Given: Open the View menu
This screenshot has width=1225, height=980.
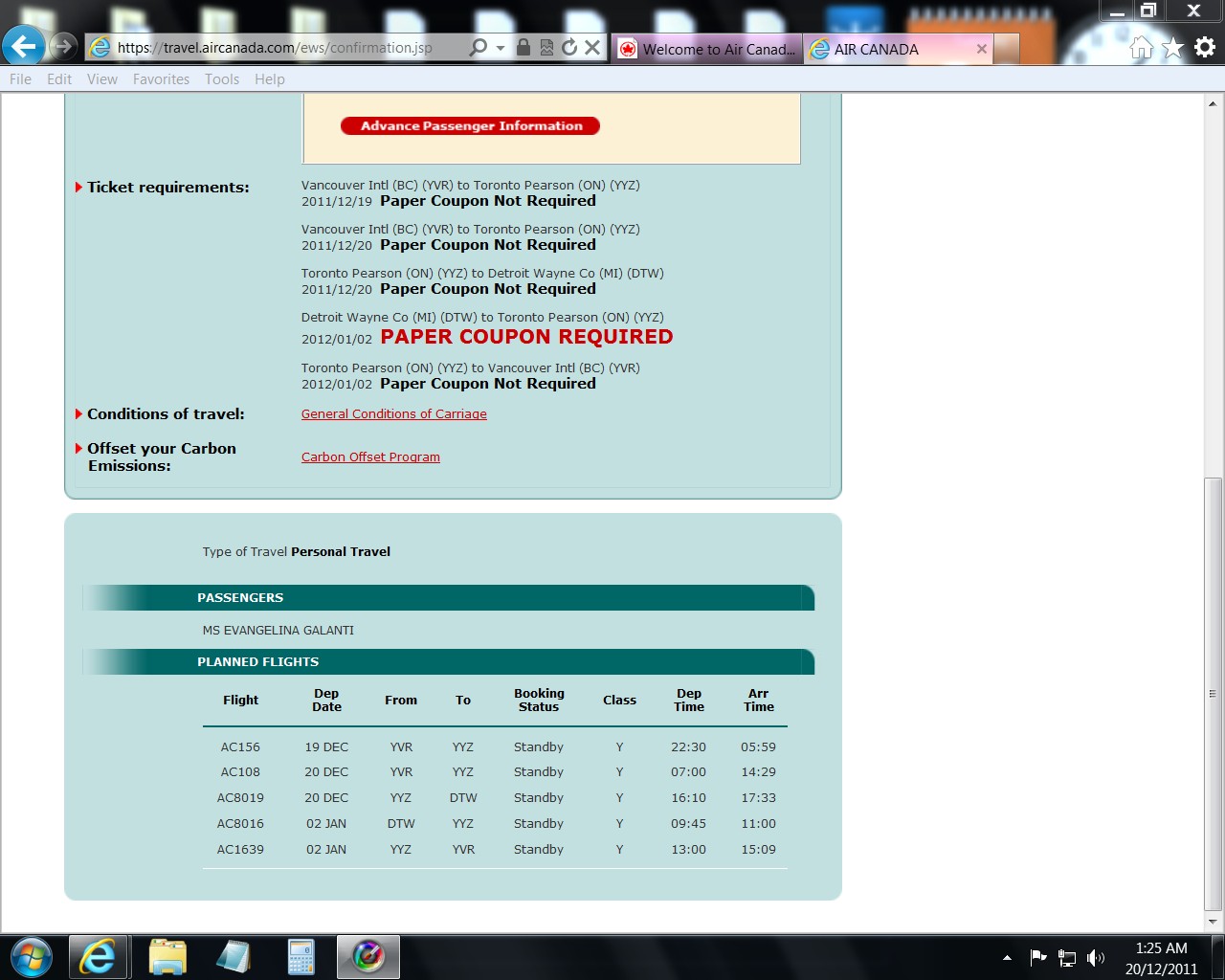Looking at the screenshot, I should tap(102, 79).
